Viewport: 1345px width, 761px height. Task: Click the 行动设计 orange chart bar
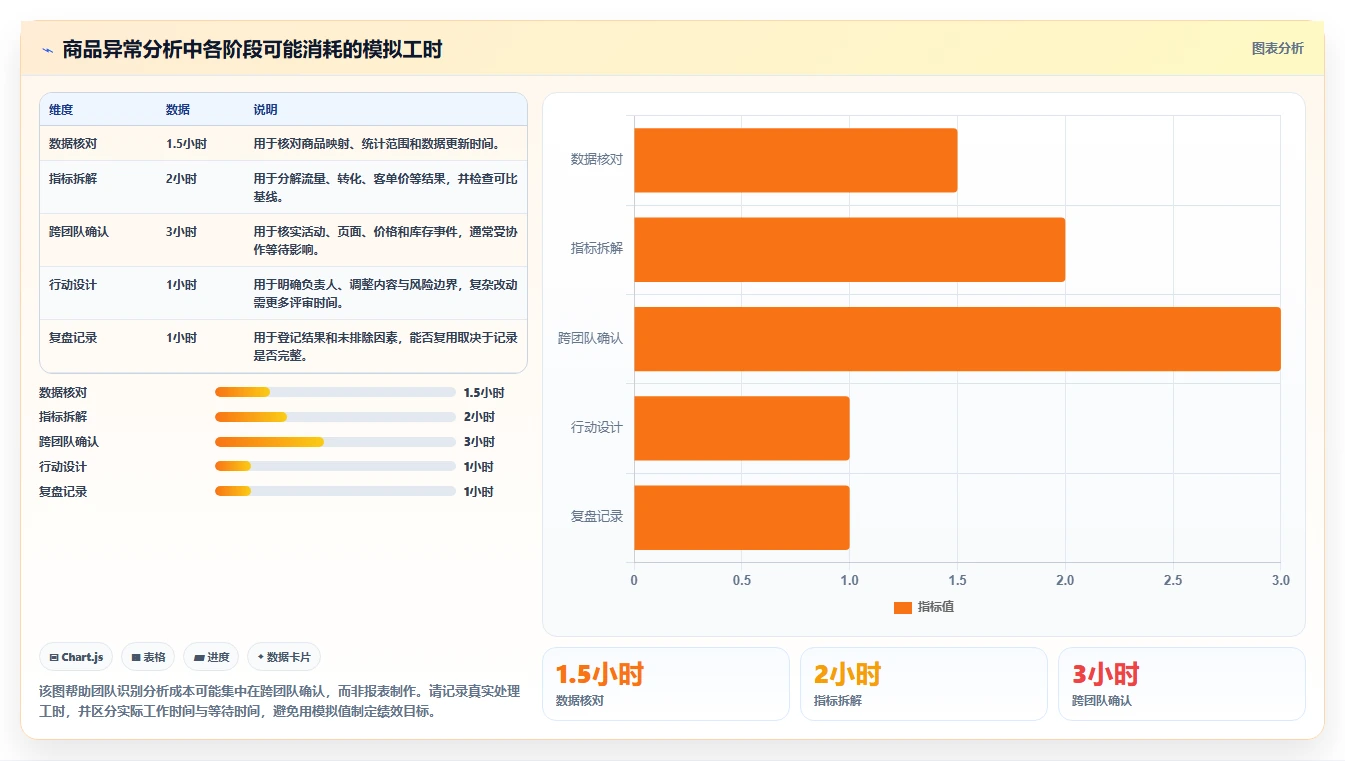click(x=741, y=428)
